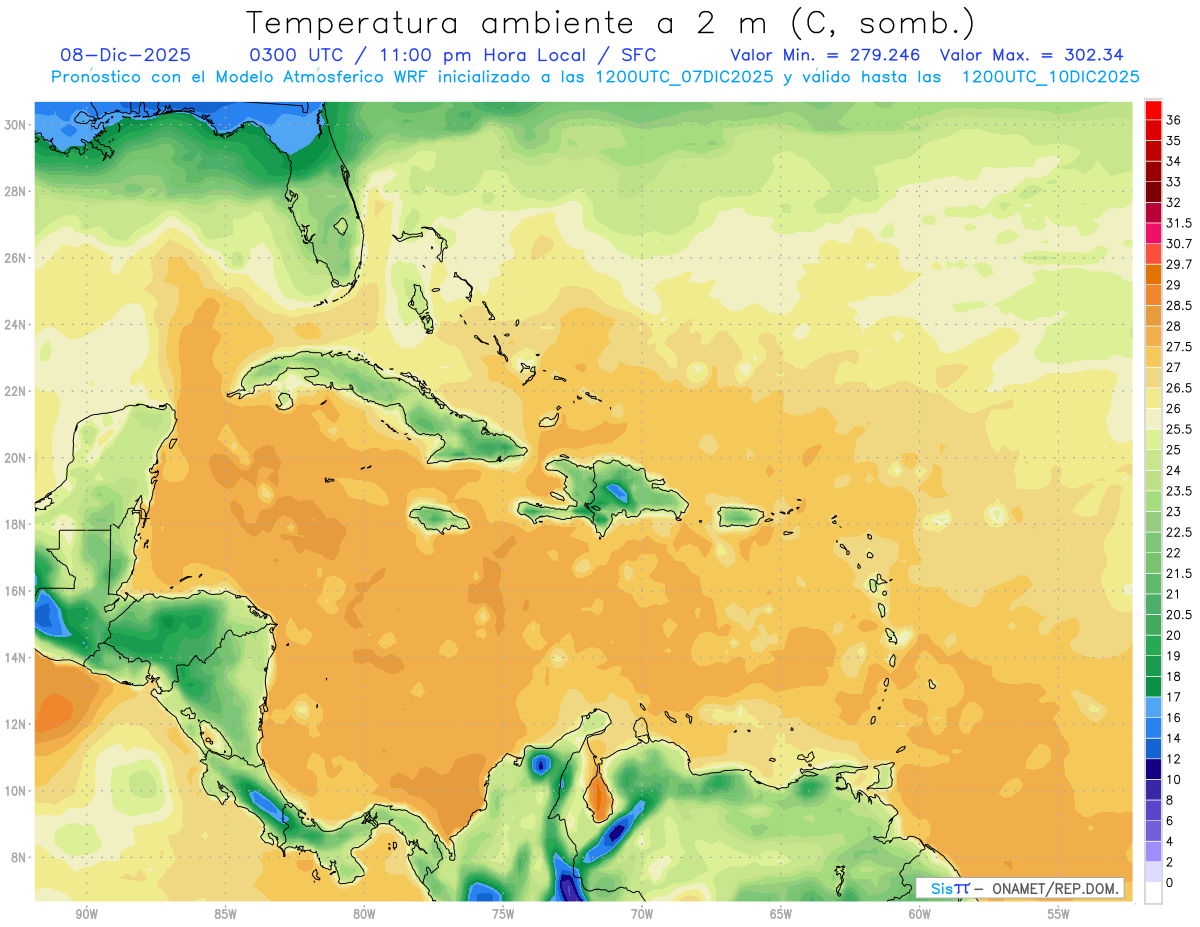Click the '80W' longitude axis label
Screen dimensions: 1200x927
click(x=364, y=914)
